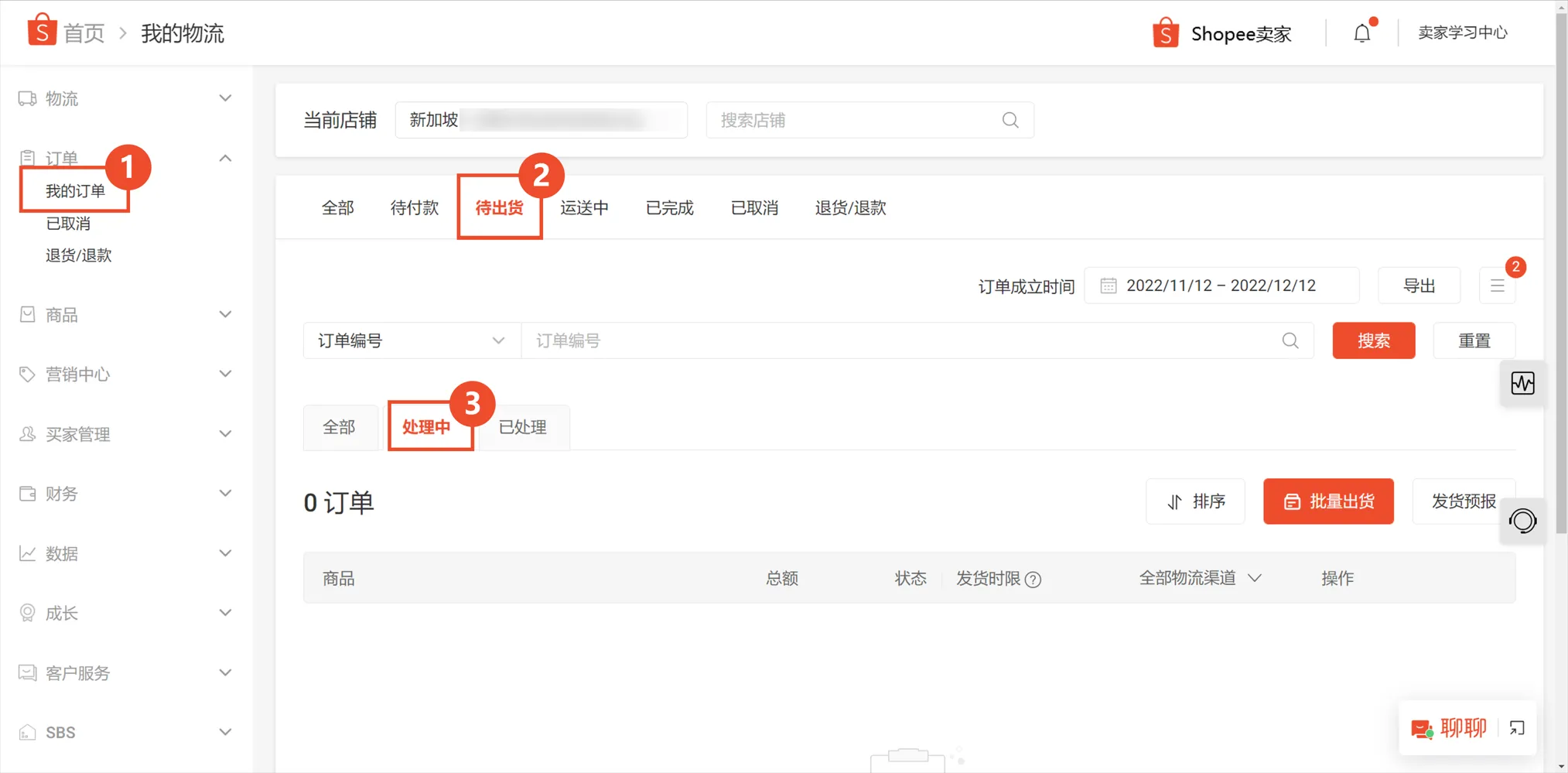
Task: Switch to the 已处理 tab
Action: coord(523,427)
